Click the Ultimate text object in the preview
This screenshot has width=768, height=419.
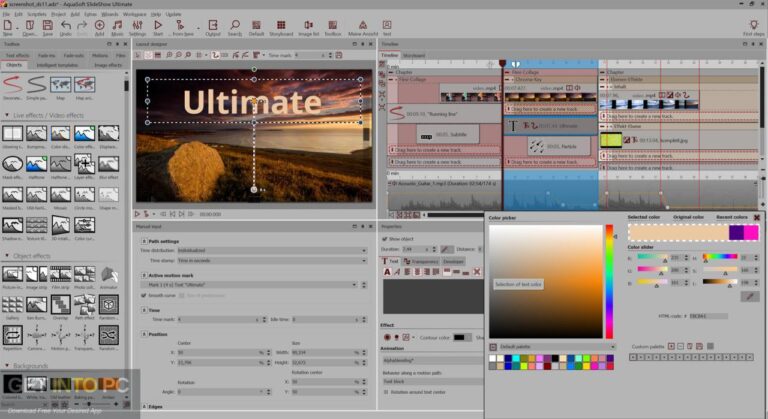(x=252, y=102)
